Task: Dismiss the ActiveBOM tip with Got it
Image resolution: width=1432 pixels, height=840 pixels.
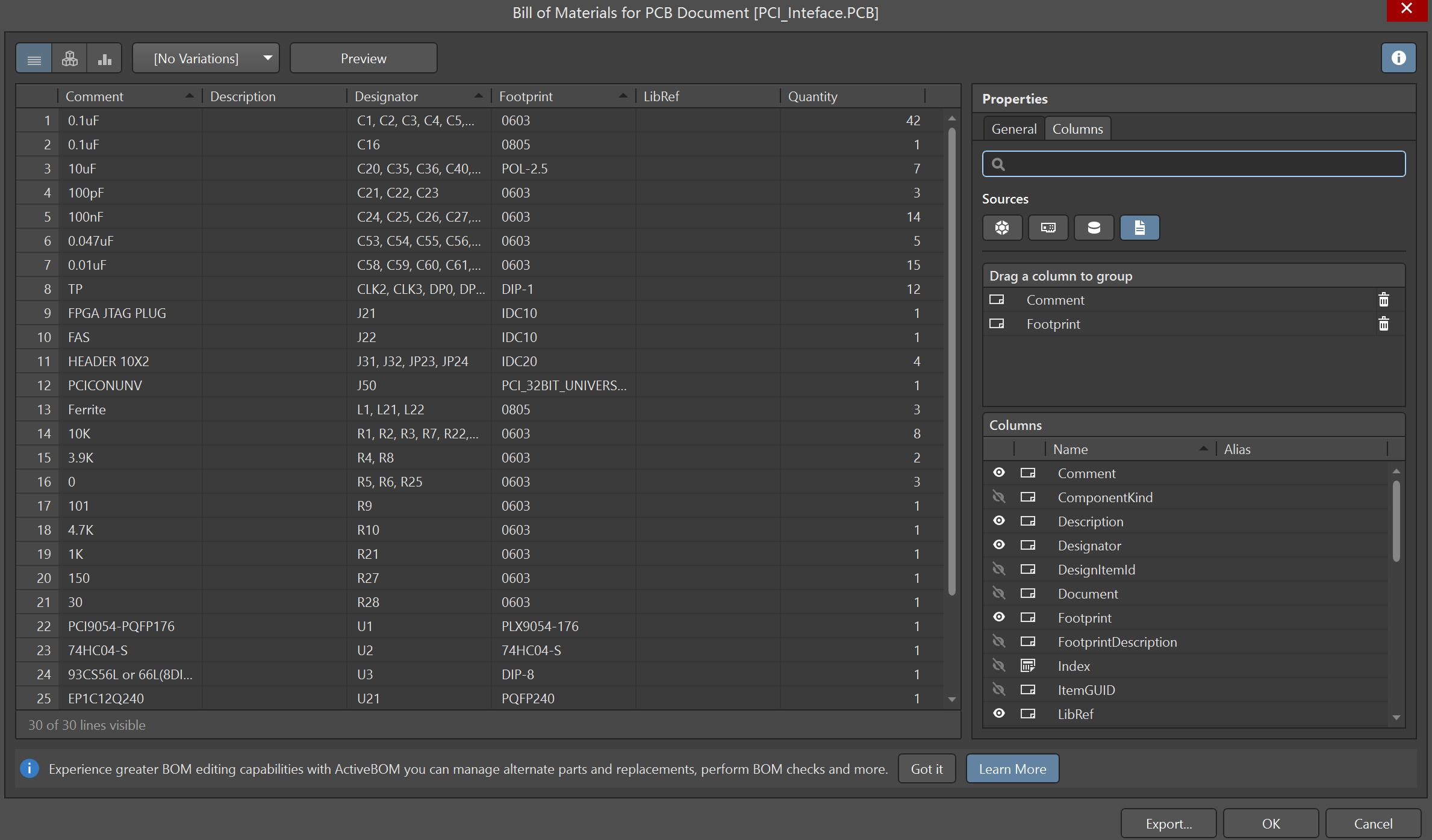Action: tap(926, 768)
